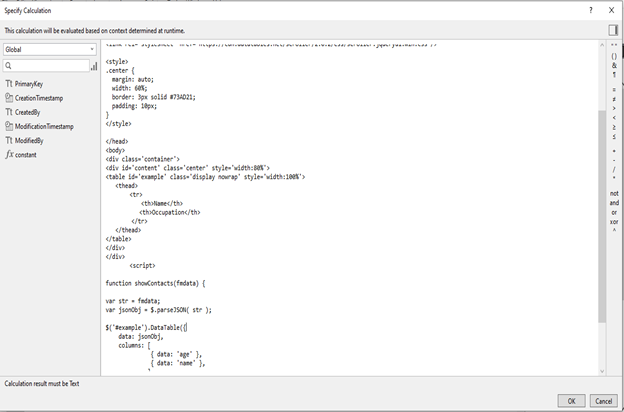This screenshot has height=412, width=624.
Task: Click the sort fields icon beside search
Action: (94, 66)
